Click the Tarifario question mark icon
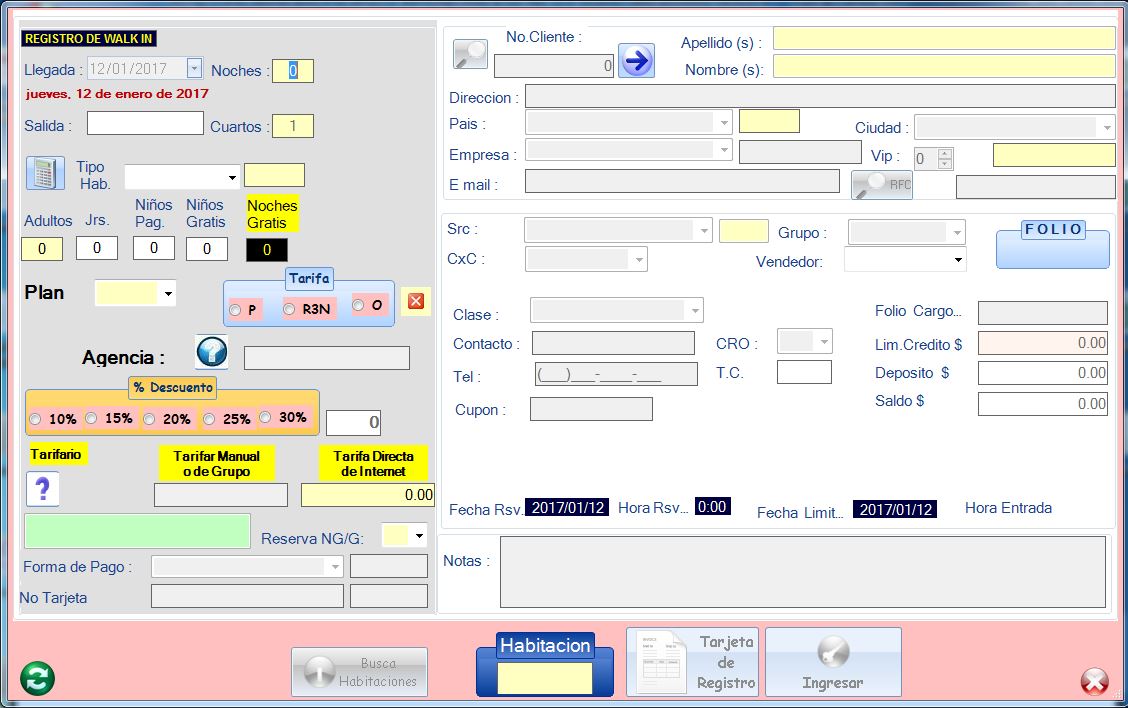This screenshot has width=1128, height=708. [x=43, y=489]
